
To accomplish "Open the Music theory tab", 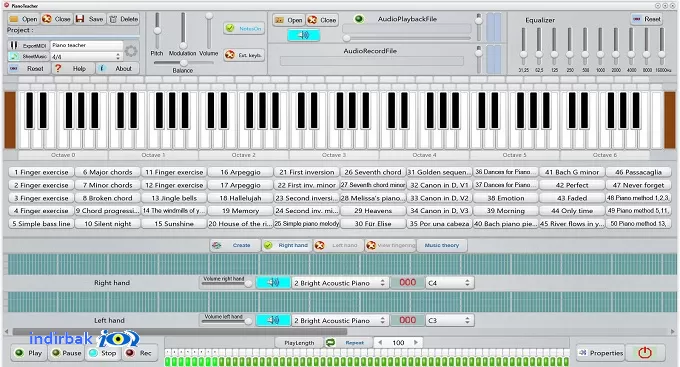I will [x=442, y=245].
